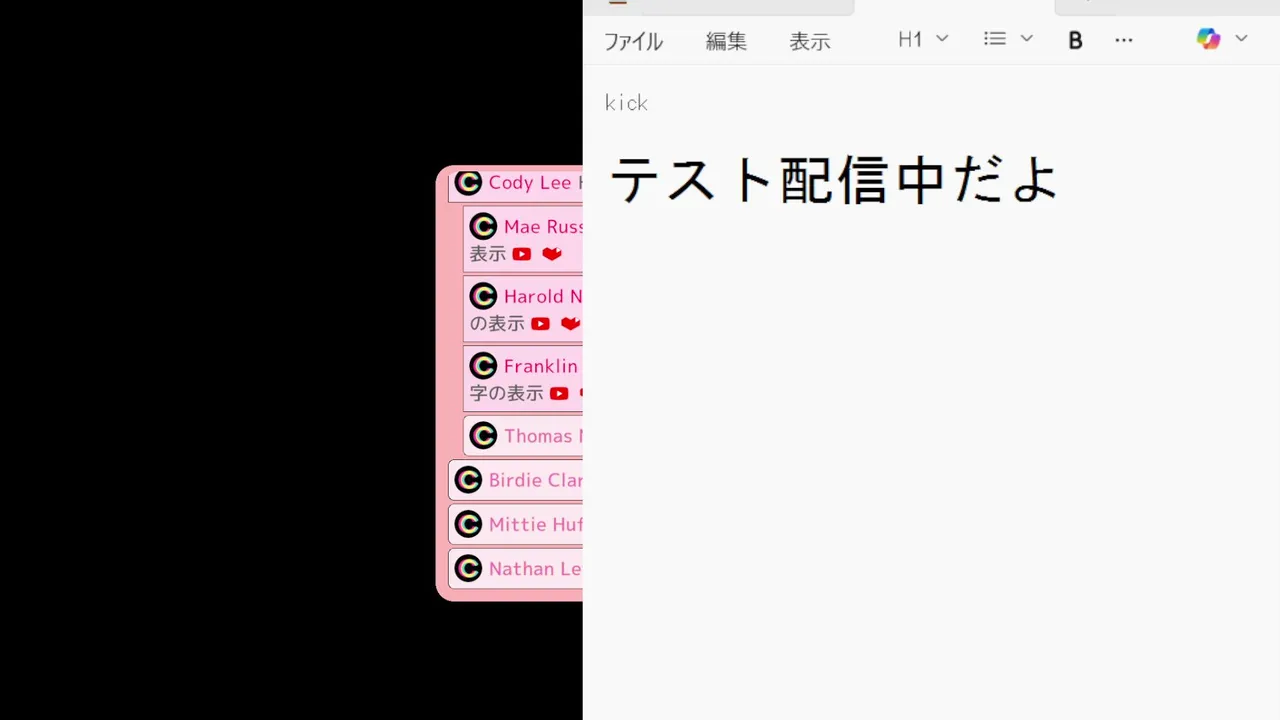Select the Mittie Huf username in chat
Image resolution: width=1280 pixels, height=720 pixels.
click(x=535, y=525)
